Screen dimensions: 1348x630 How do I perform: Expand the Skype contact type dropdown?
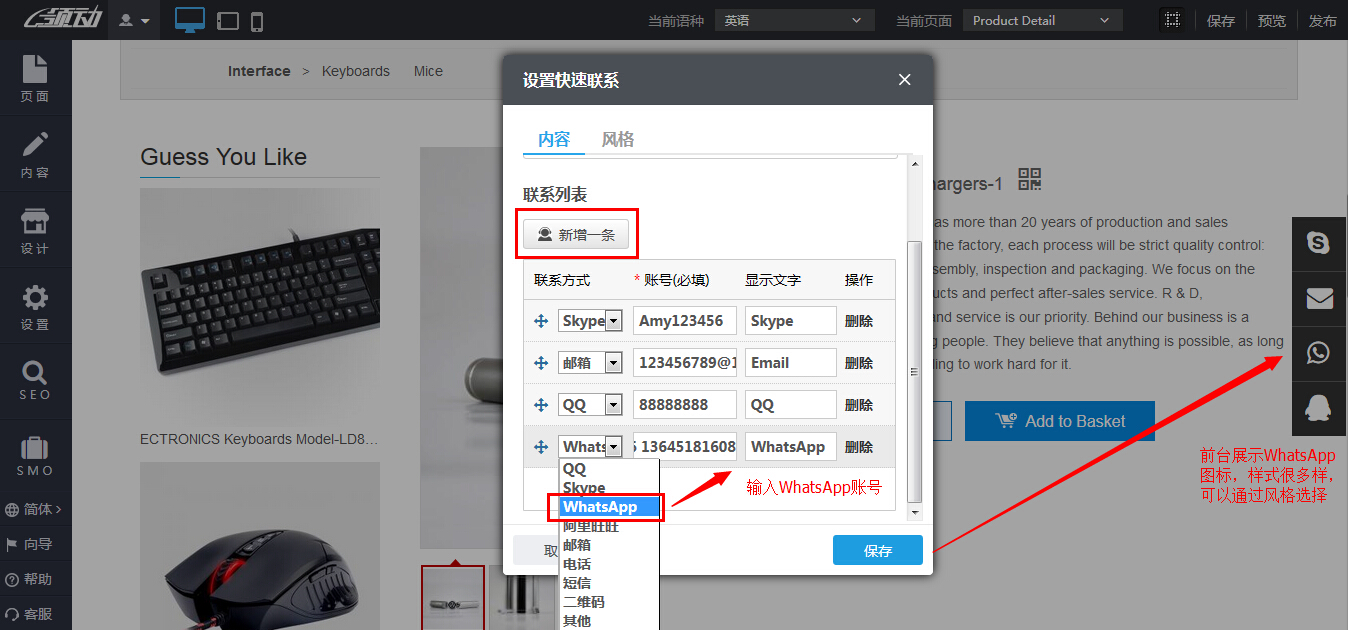613,321
